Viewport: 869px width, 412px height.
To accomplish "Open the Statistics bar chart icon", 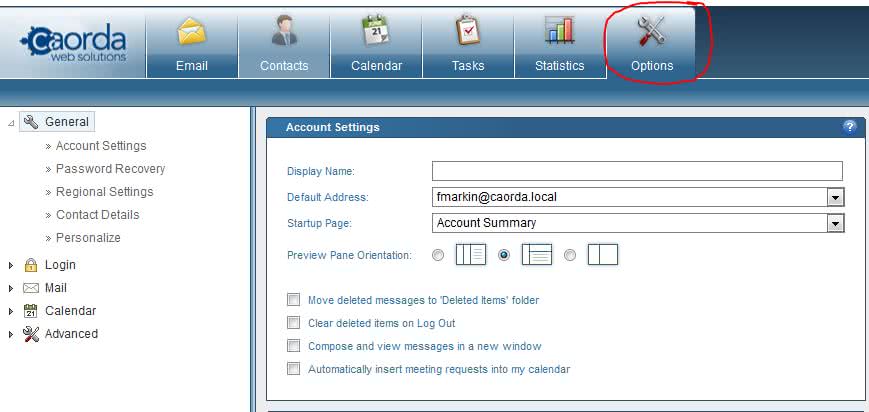I will click(560, 30).
